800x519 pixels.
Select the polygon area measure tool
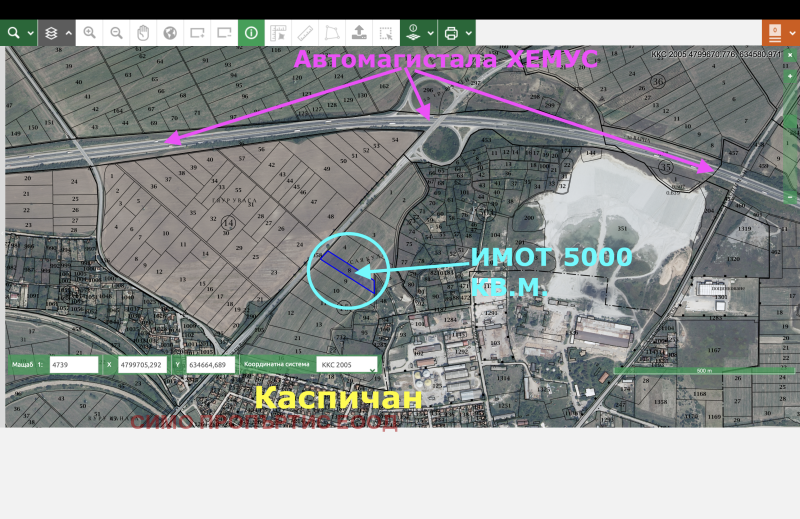(332, 32)
